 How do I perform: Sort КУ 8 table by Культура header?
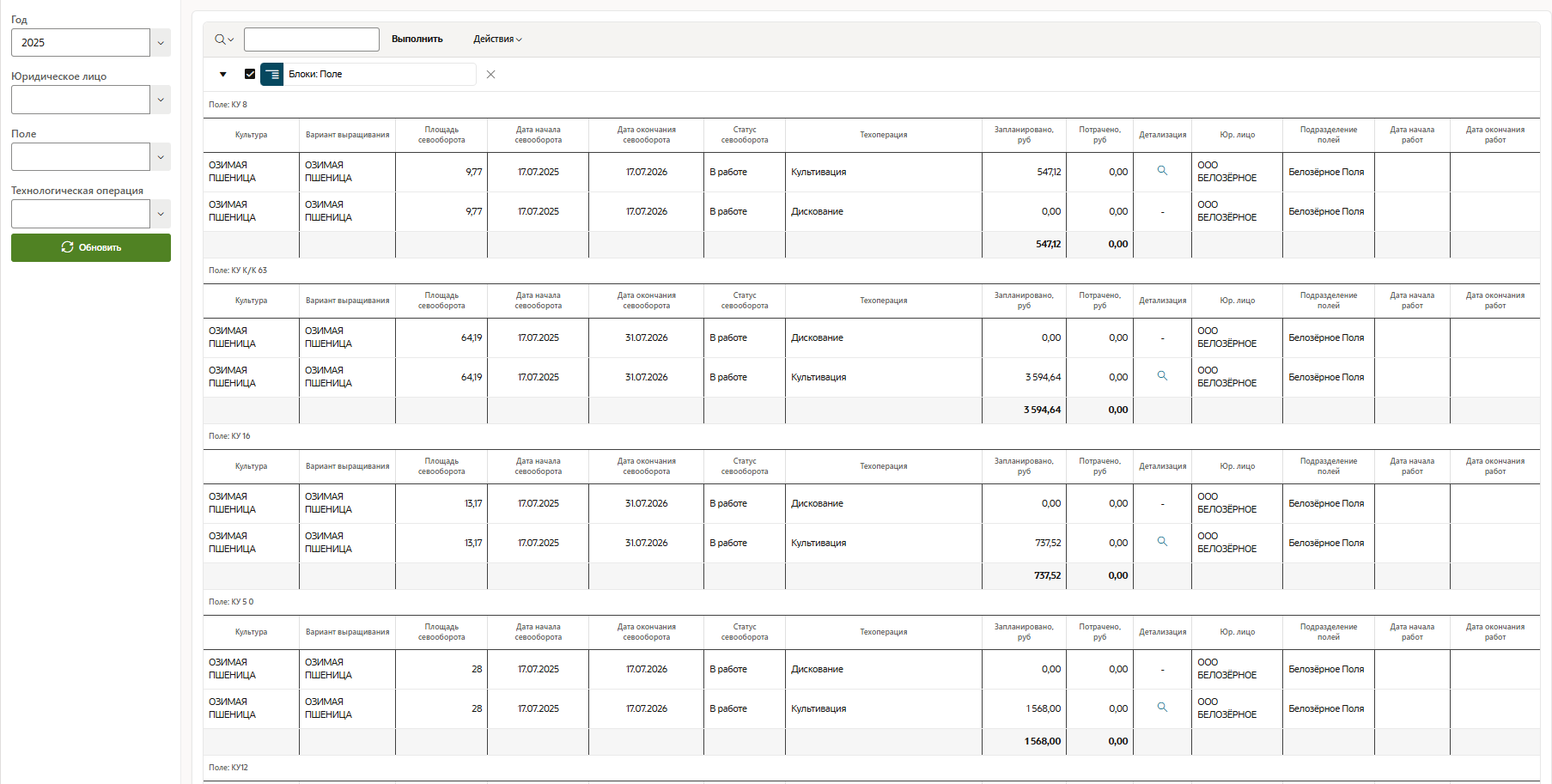click(x=251, y=135)
